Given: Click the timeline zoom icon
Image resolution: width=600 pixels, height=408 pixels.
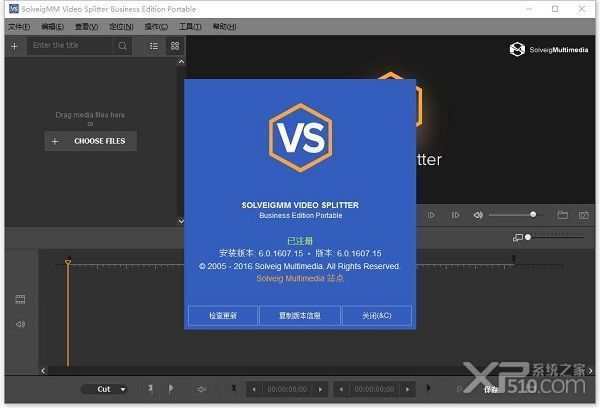Looking at the screenshot, I should tap(517, 238).
